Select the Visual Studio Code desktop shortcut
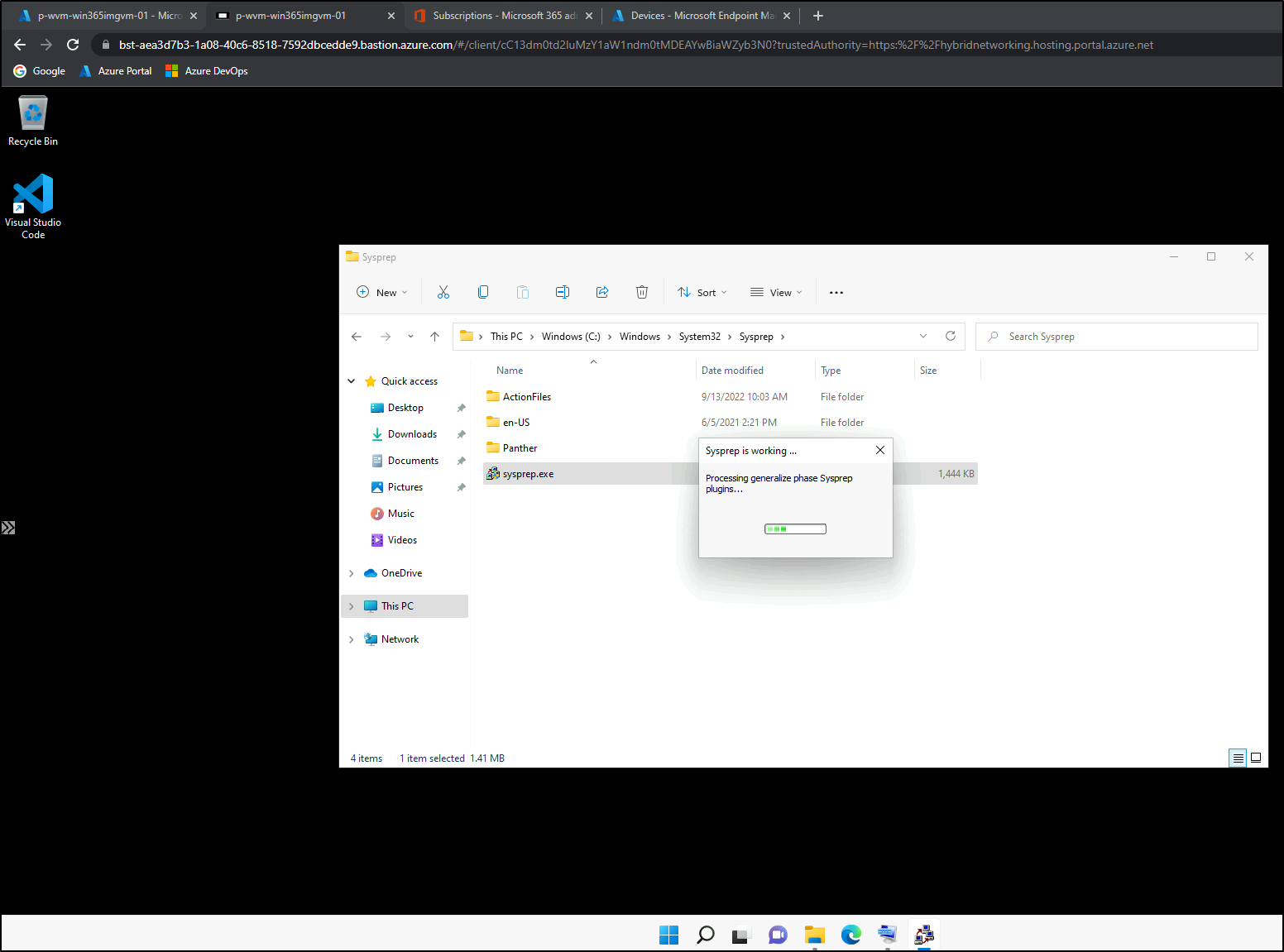Screen dimensions: 1284x952 coord(33,206)
